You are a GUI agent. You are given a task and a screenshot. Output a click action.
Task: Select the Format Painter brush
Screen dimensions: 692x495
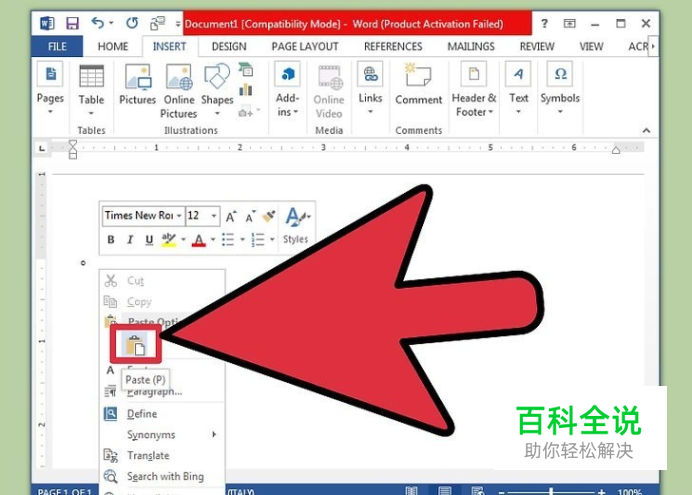coord(269,216)
